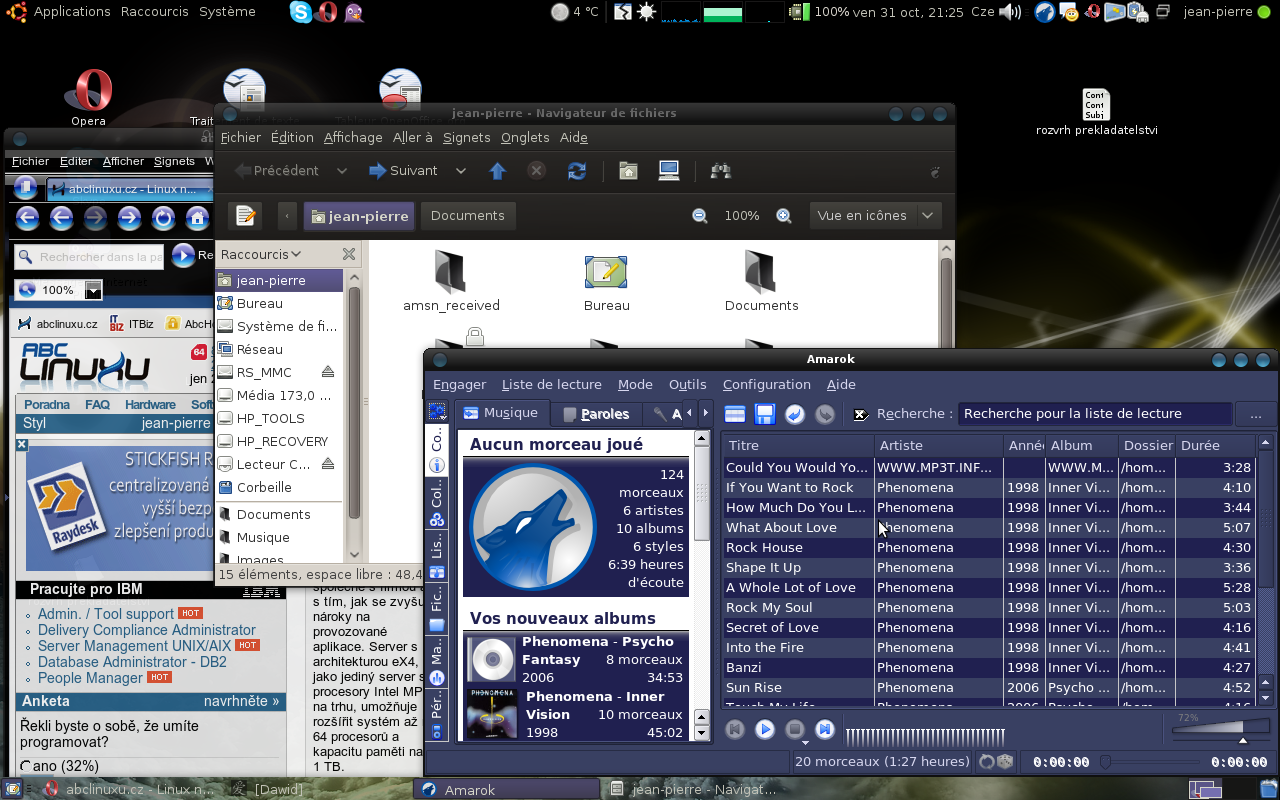Open Amarok's Outils menu
The height and width of the screenshot is (800, 1280).
pyautogui.click(x=687, y=384)
